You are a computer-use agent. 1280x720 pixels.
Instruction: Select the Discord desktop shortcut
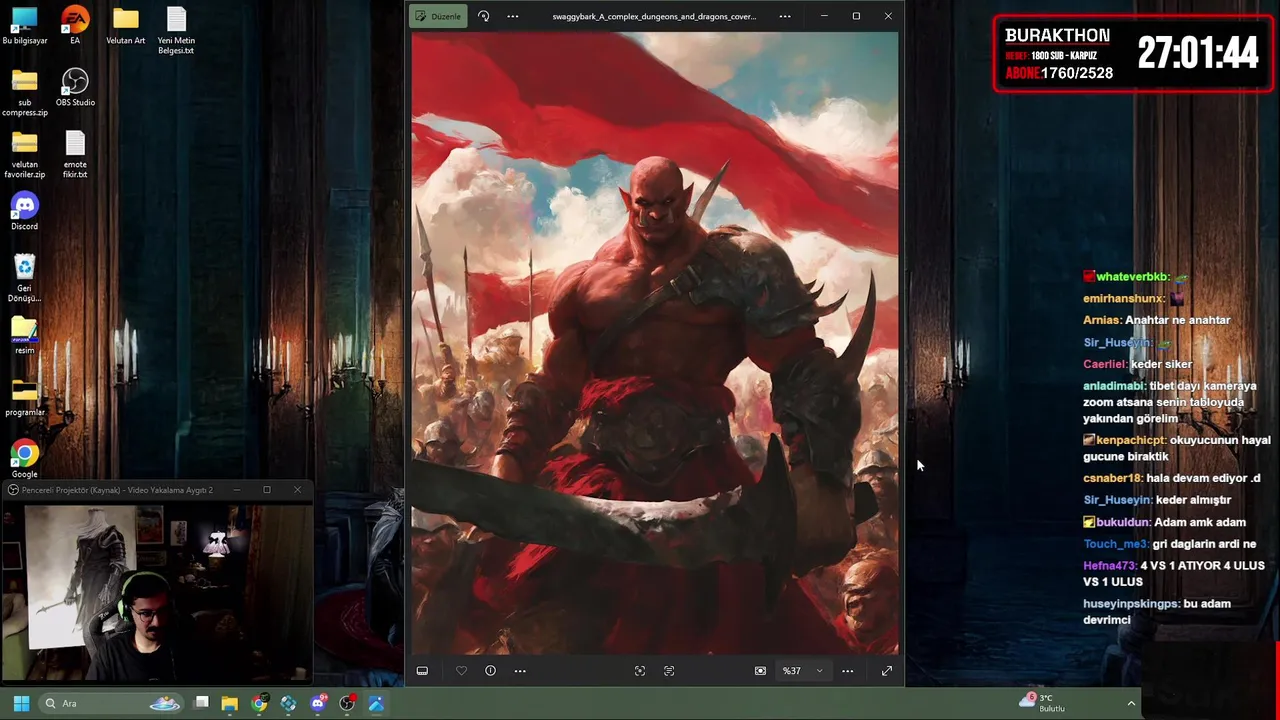pos(25,212)
